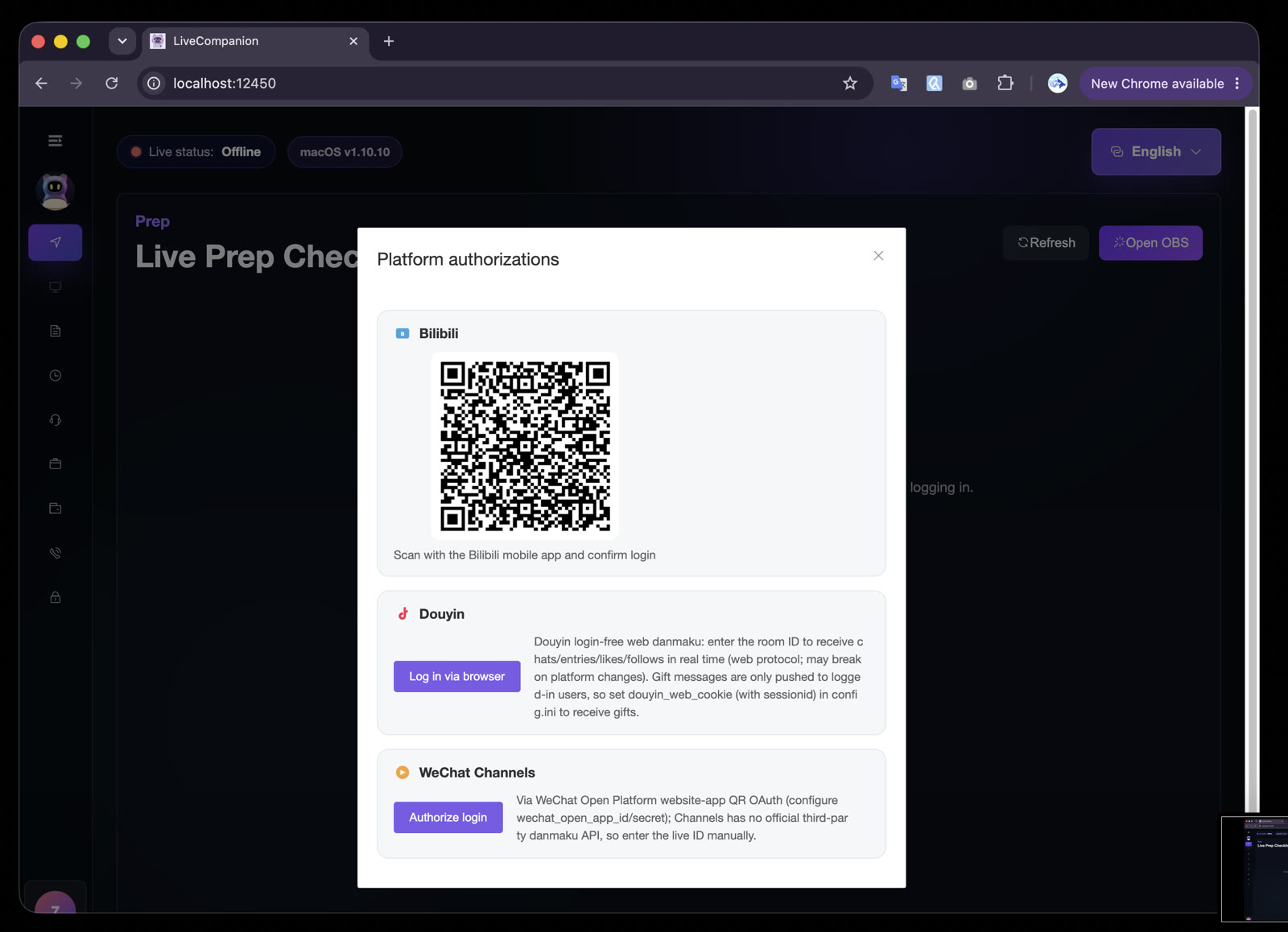Click Authorize login for WeChat Channels
This screenshot has height=932, width=1288.
tap(448, 817)
